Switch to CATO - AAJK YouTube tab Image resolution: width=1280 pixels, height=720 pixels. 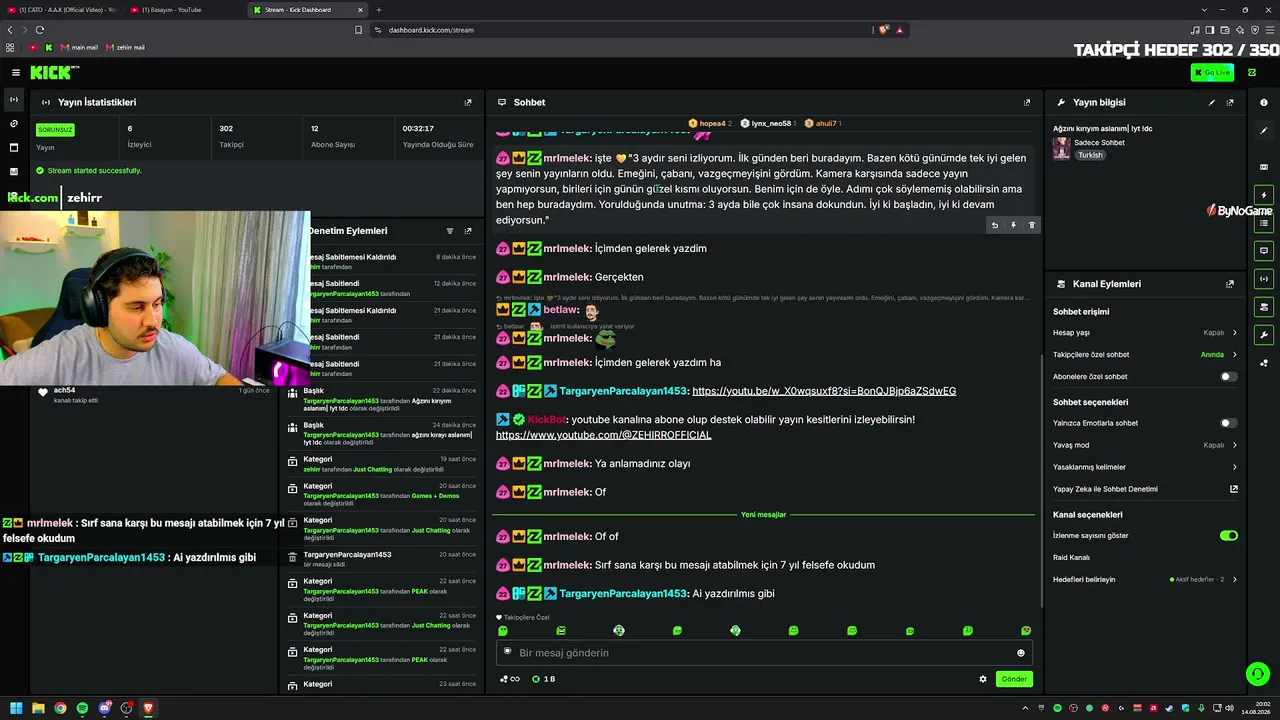coord(61,10)
